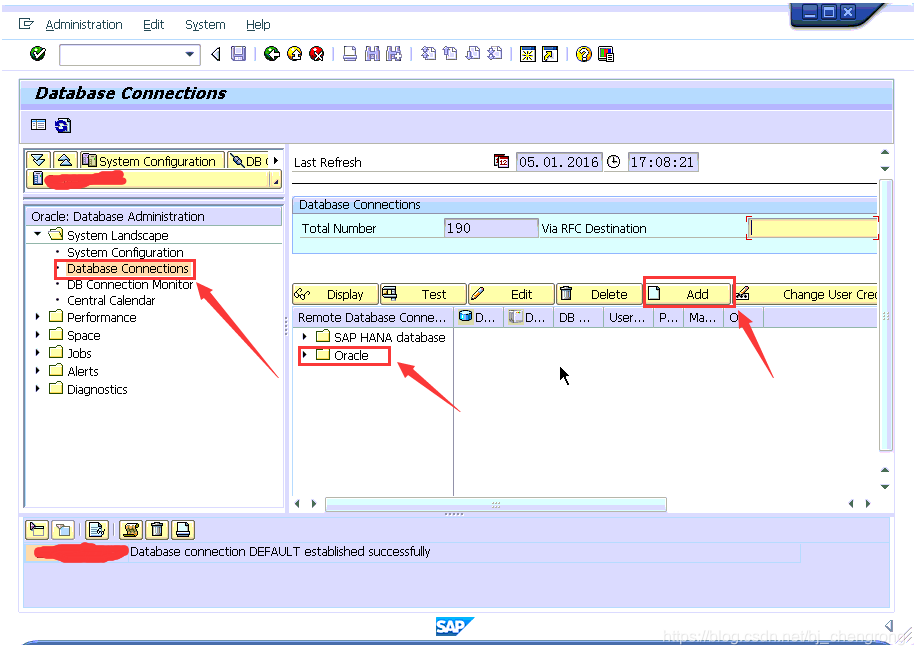Select DB Connection Monitor tree item
Image resolution: width=914 pixels, height=655 pixels.
(129, 284)
